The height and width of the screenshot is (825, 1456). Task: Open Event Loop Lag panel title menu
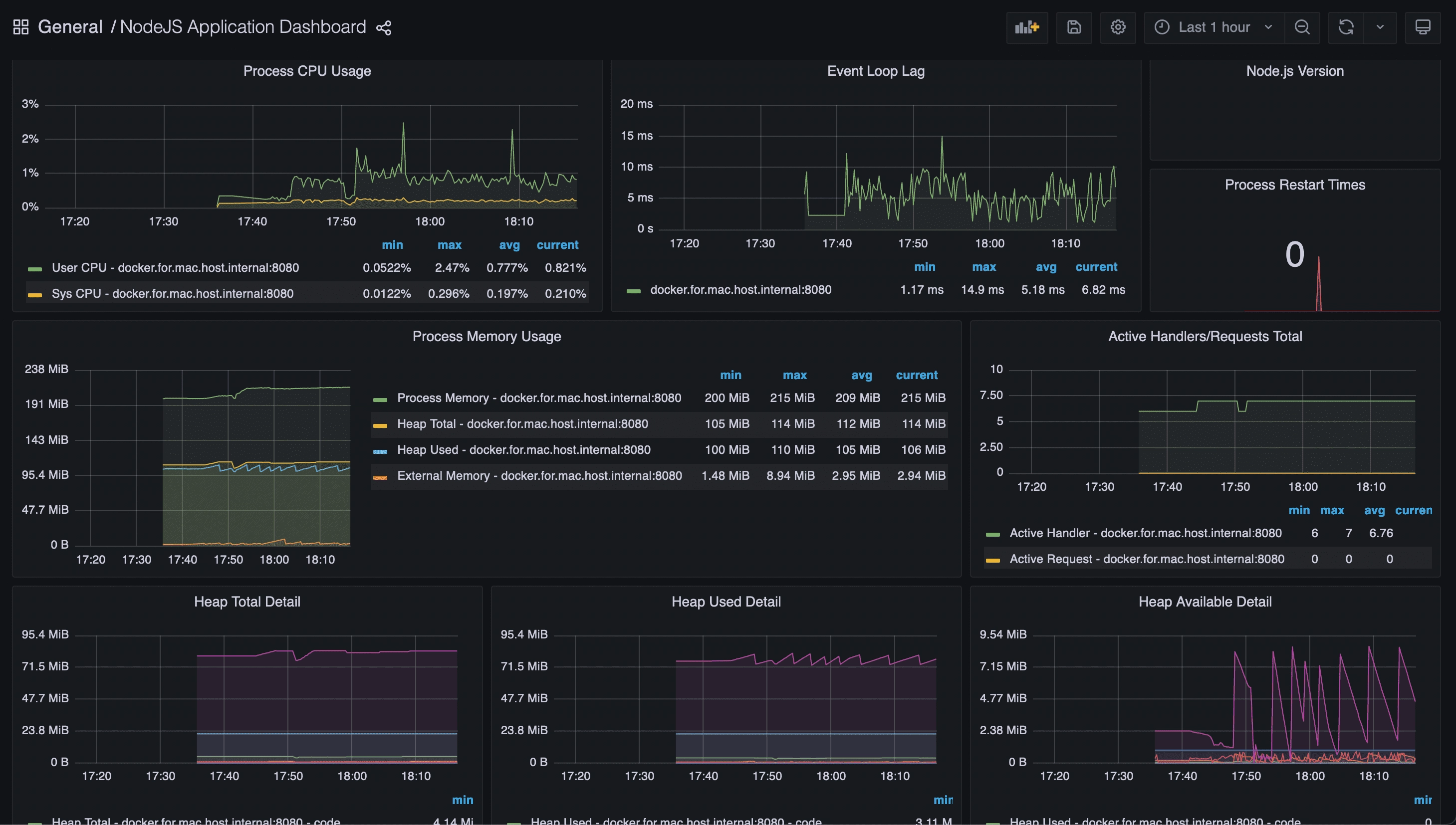click(876, 71)
